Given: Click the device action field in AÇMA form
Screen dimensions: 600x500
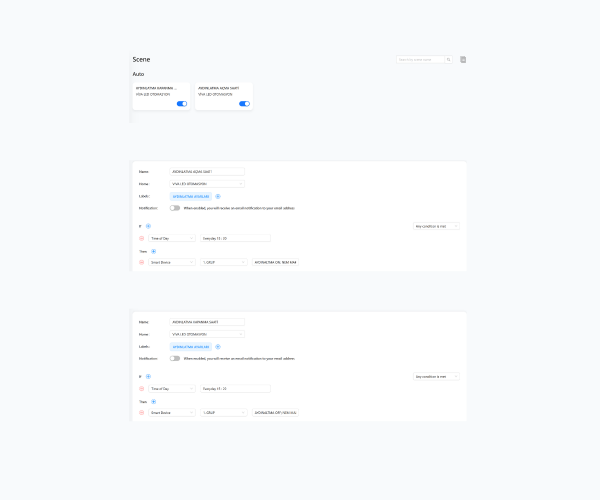Looking at the screenshot, I should (x=276, y=262).
